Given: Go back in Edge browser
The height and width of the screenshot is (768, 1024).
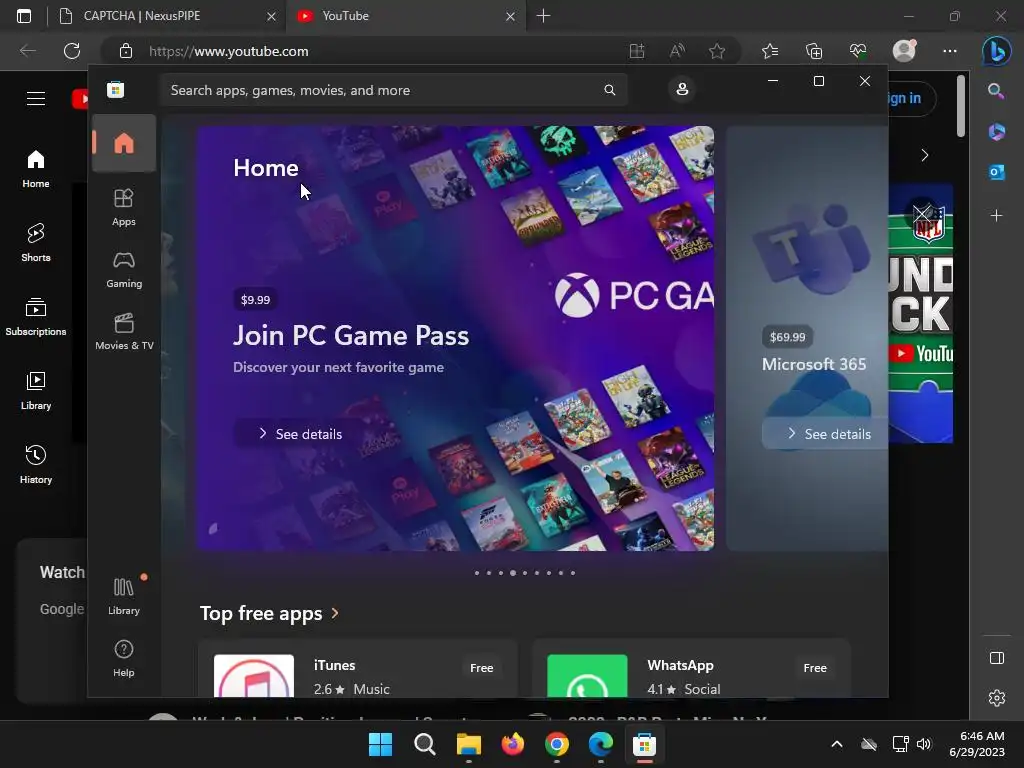Looking at the screenshot, I should (x=28, y=51).
